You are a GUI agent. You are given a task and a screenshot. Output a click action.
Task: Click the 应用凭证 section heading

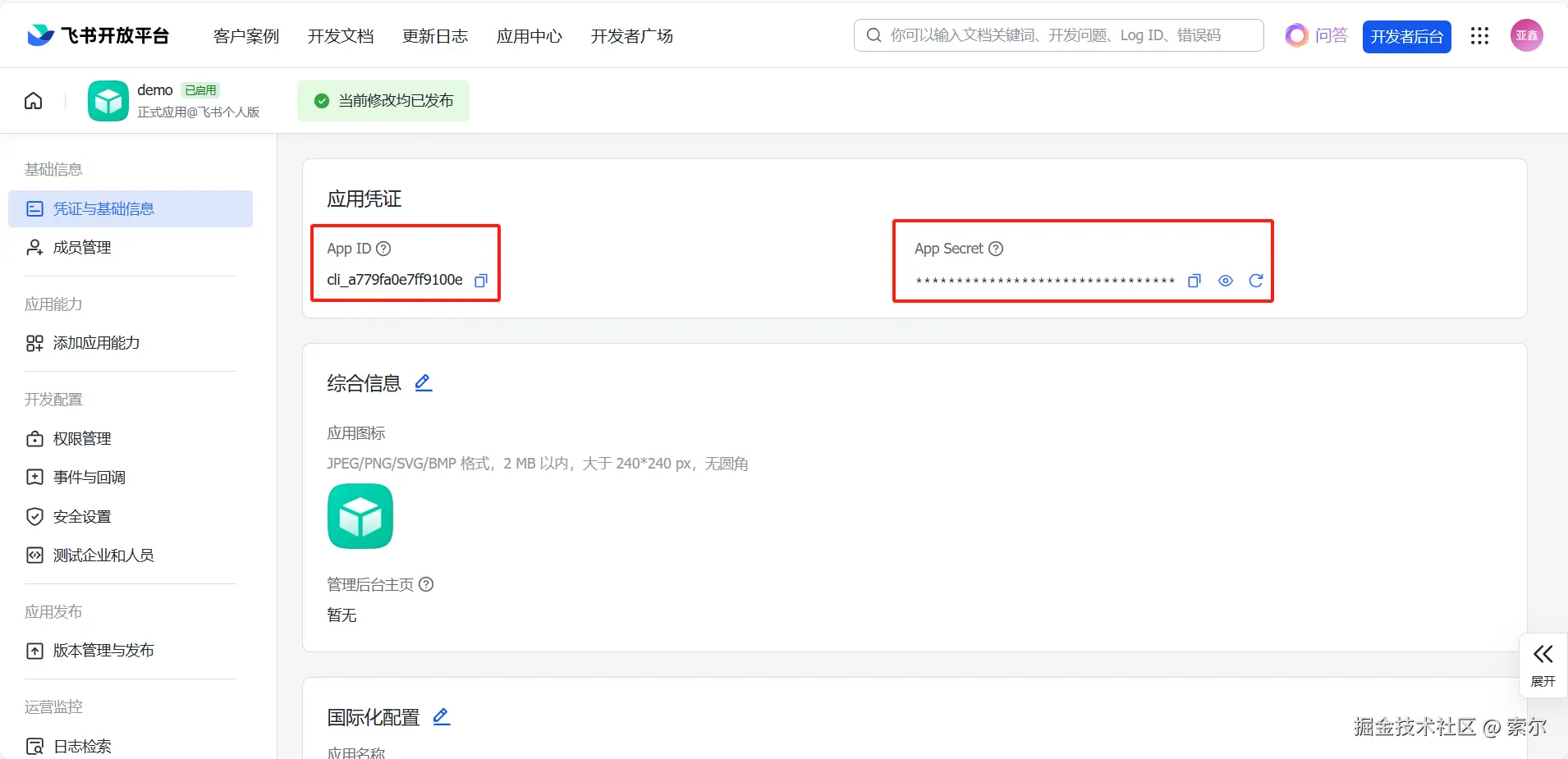point(364,199)
